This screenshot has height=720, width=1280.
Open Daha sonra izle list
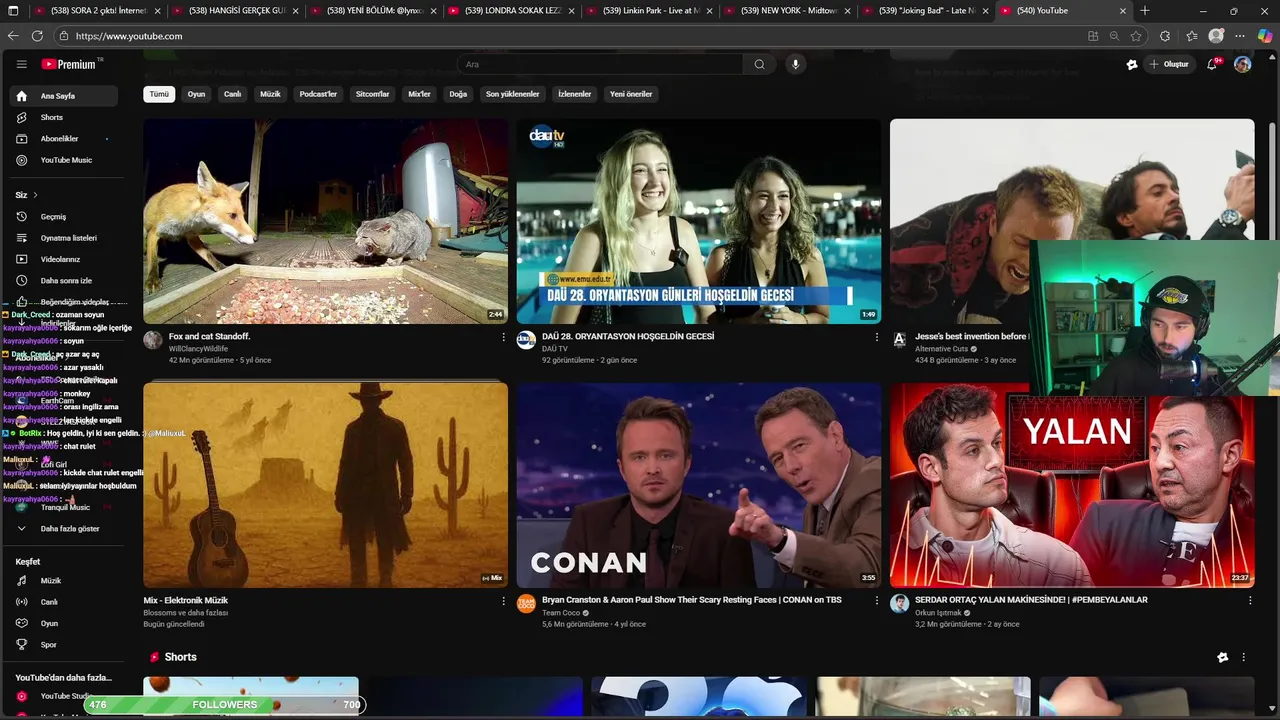[x=66, y=281]
